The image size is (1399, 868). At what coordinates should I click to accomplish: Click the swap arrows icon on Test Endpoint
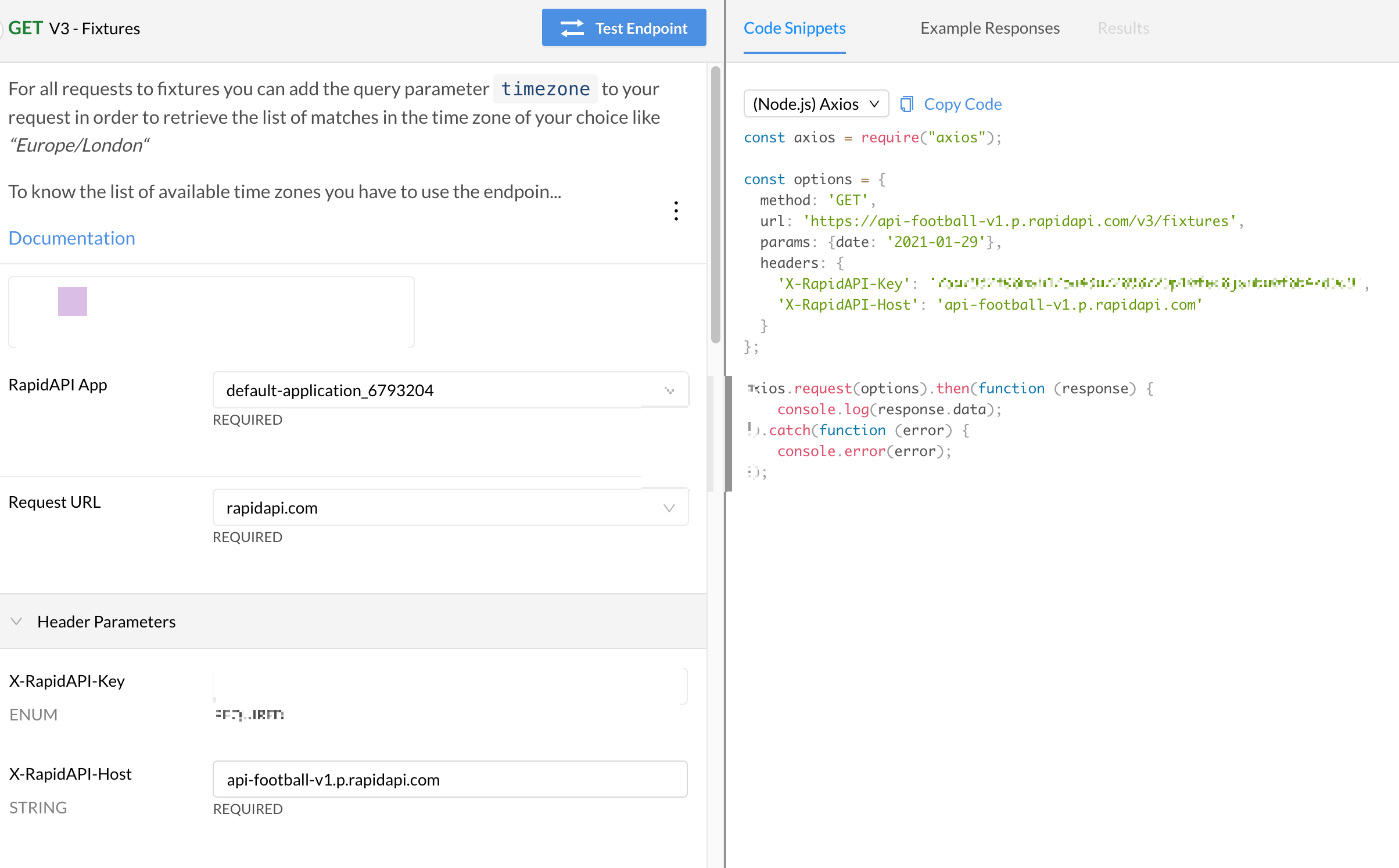[x=572, y=28]
